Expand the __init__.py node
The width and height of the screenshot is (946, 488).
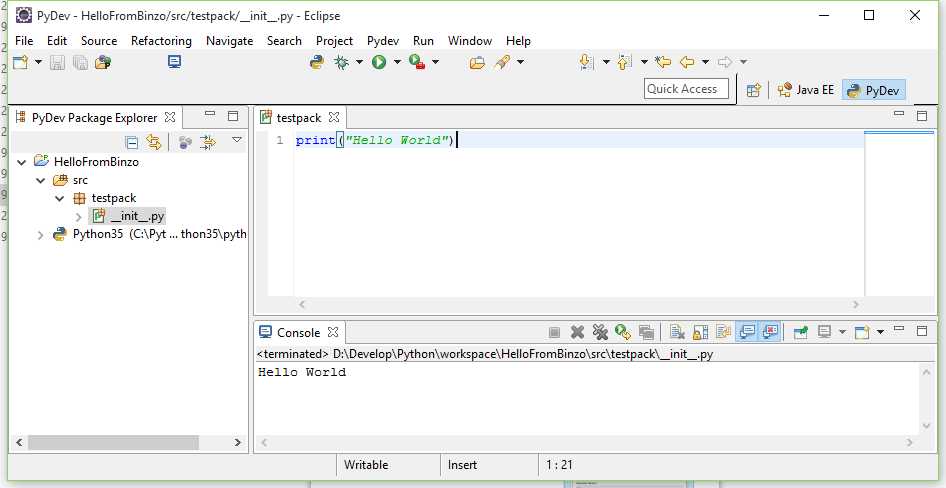(x=78, y=217)
